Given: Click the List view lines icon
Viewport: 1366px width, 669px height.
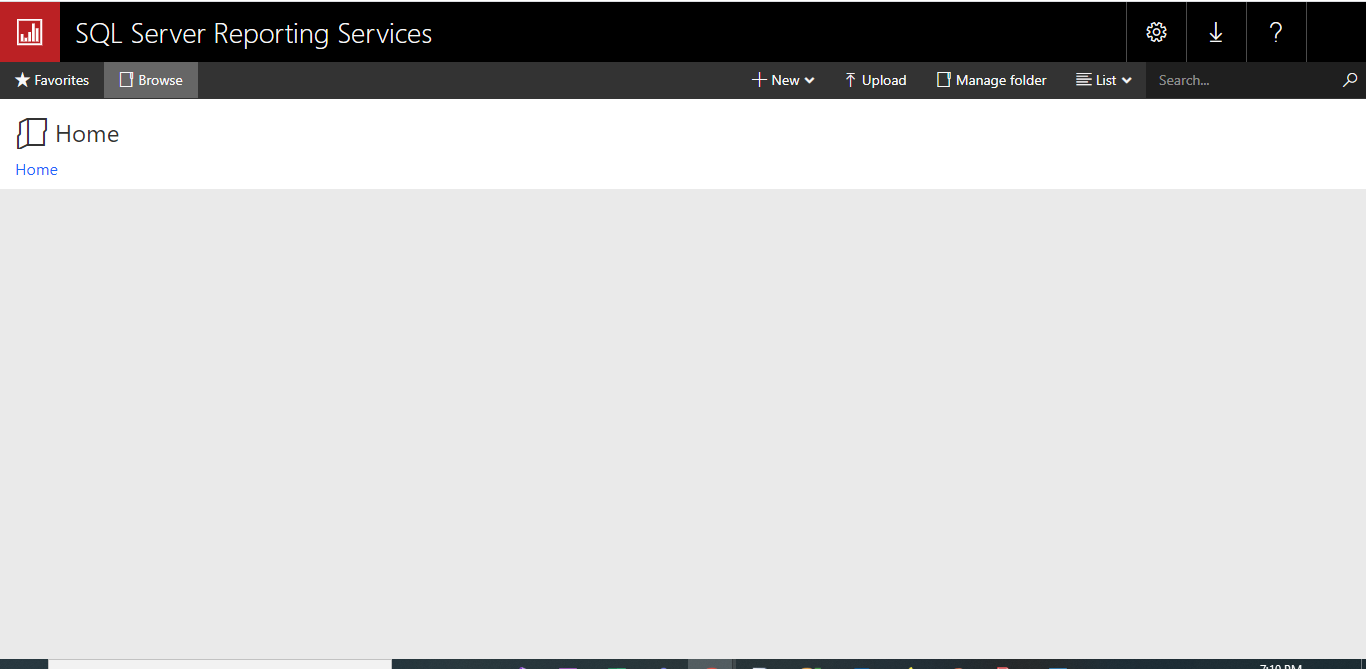Looking at the screenshot, I should click(1083, 80).
